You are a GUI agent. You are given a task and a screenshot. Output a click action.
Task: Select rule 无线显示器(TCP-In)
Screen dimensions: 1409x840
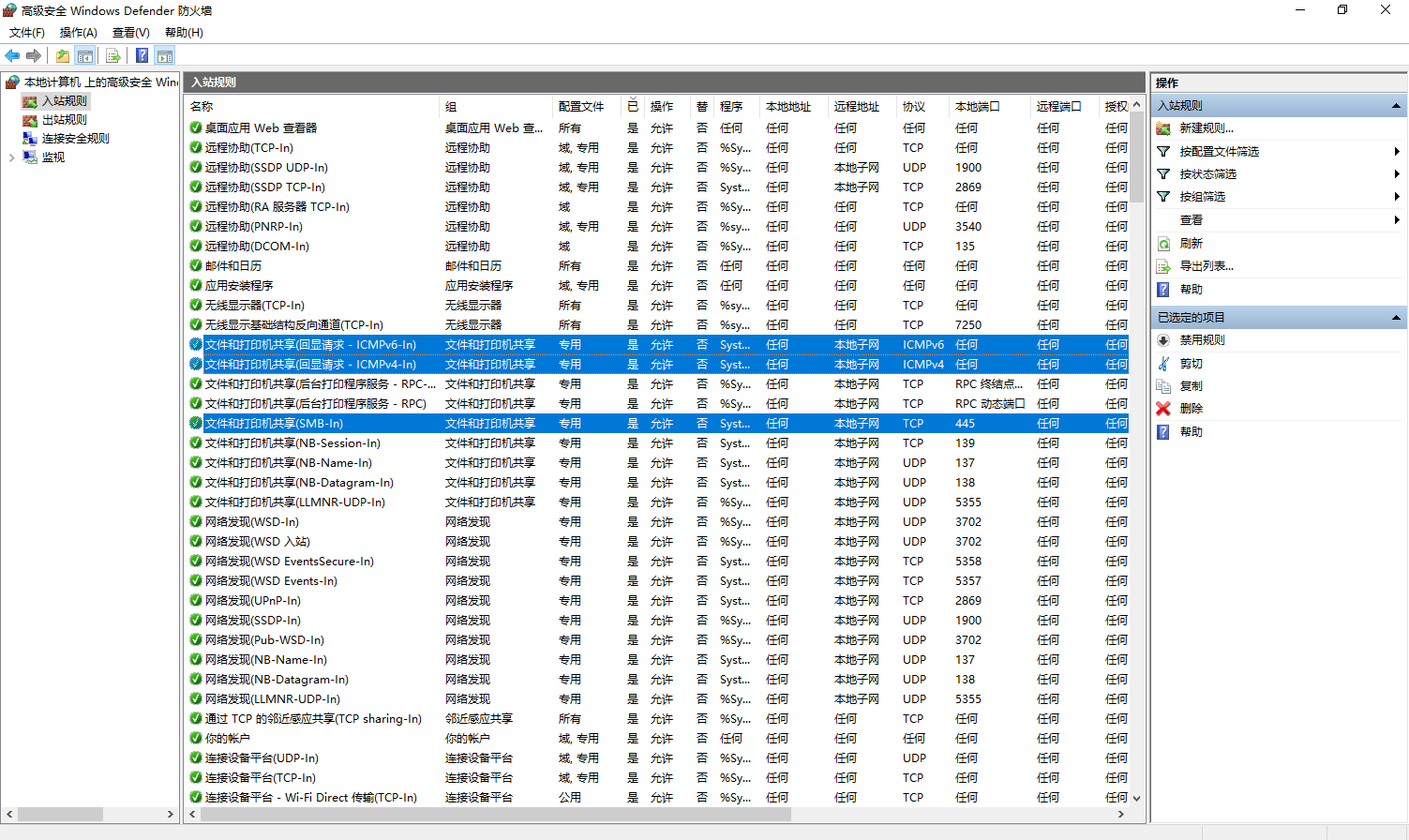(254, 306)
